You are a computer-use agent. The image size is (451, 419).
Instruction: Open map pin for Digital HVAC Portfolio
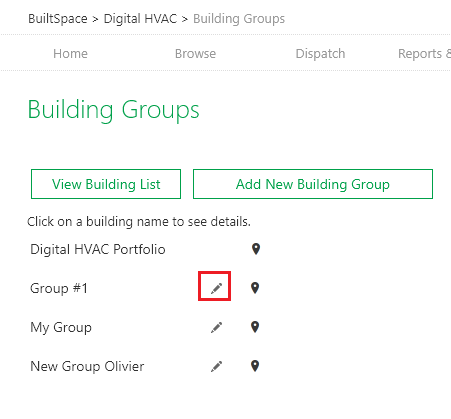256,249
